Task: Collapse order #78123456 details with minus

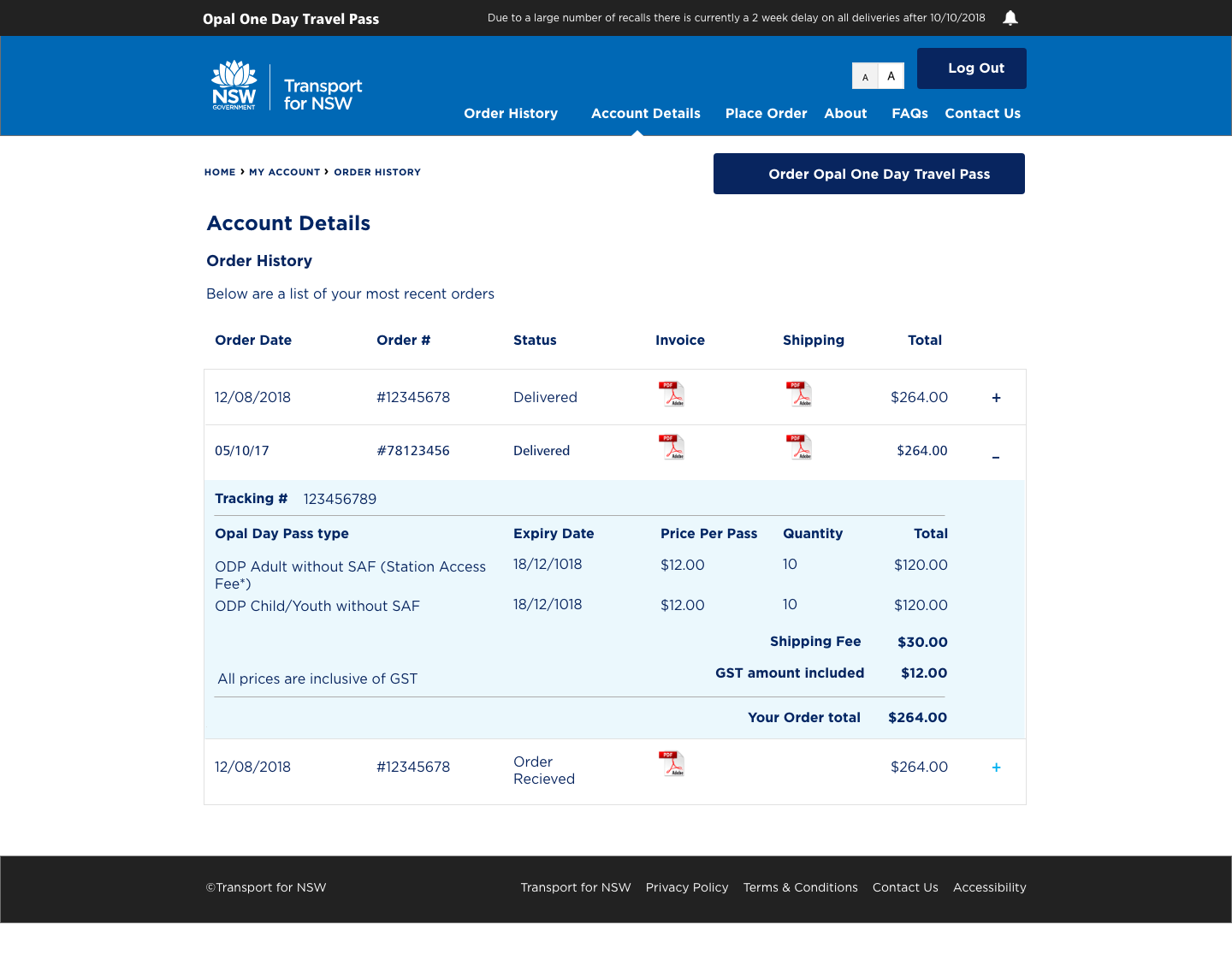Action: 996,458
